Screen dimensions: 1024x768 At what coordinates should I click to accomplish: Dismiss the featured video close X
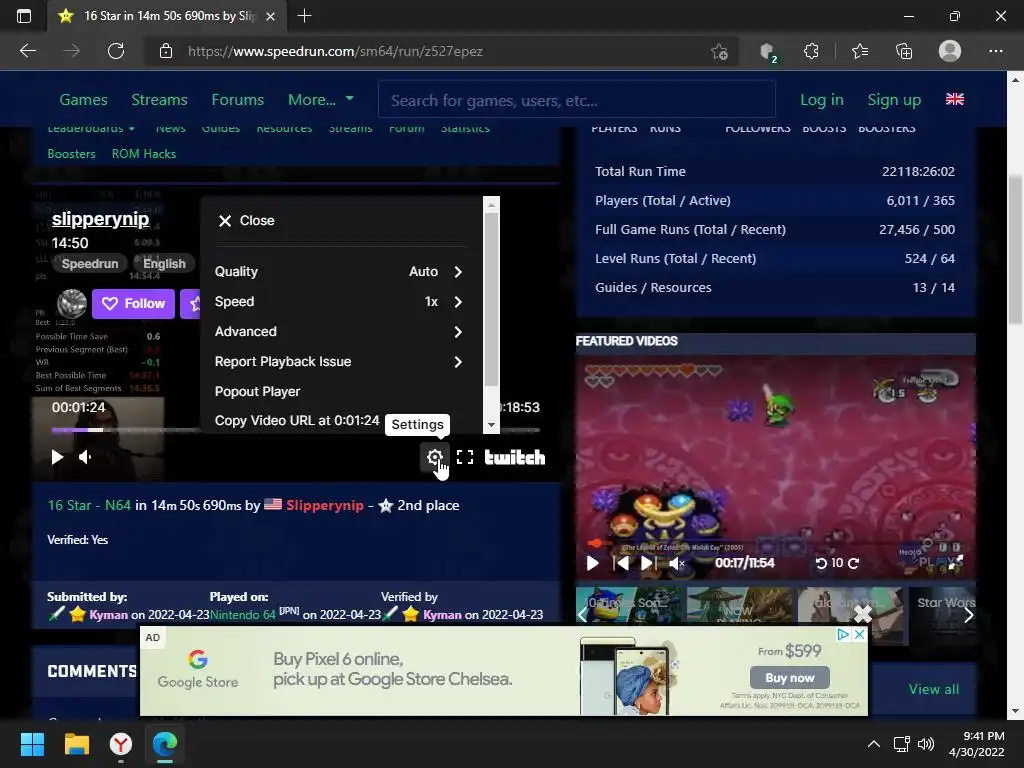click(x=863, y=613)
